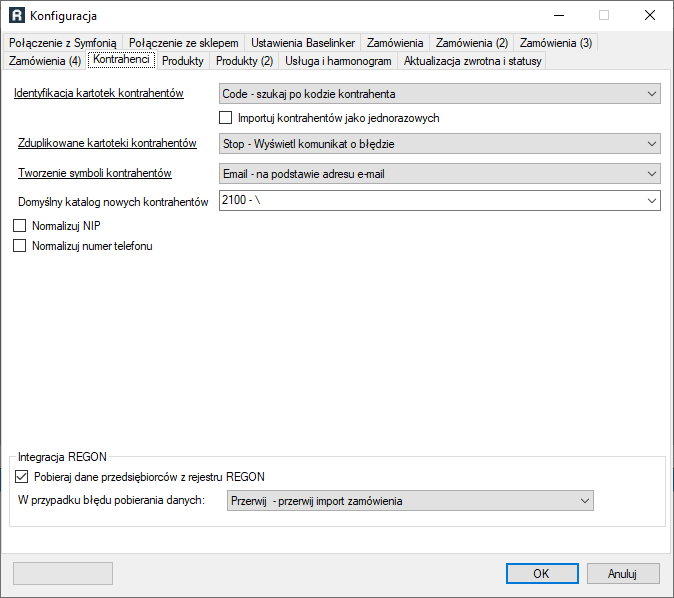Viewport: 674px width, 598px height.
Task: Click the blank button at bottom left
Action: [63, 573]
